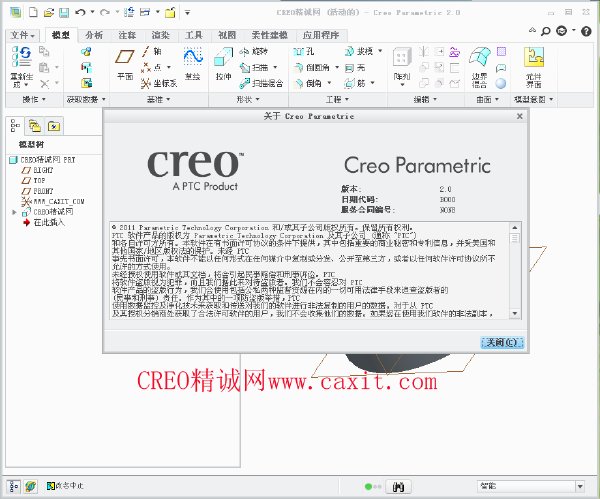Viewport: 600px width, 499px height.
Task: Open the 文件 File menu
Action: 22,36
